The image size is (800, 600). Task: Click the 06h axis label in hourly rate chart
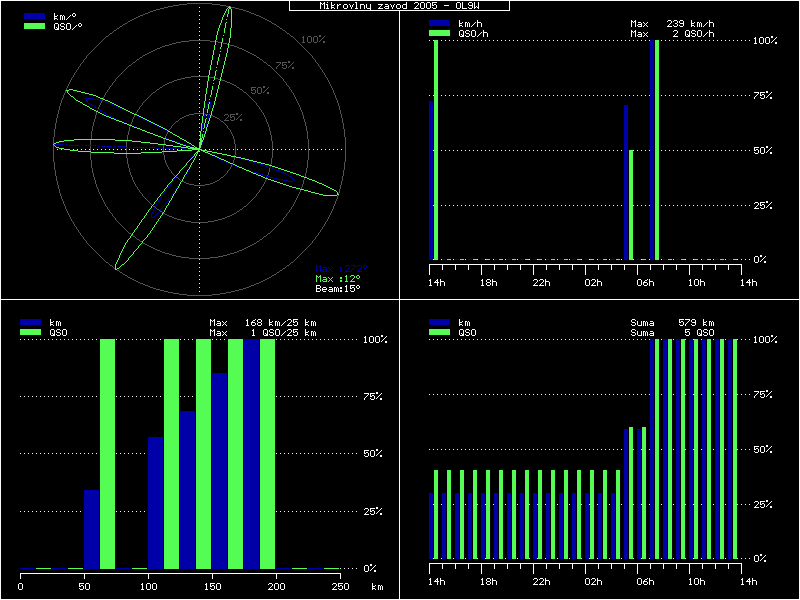click(645, 283)
